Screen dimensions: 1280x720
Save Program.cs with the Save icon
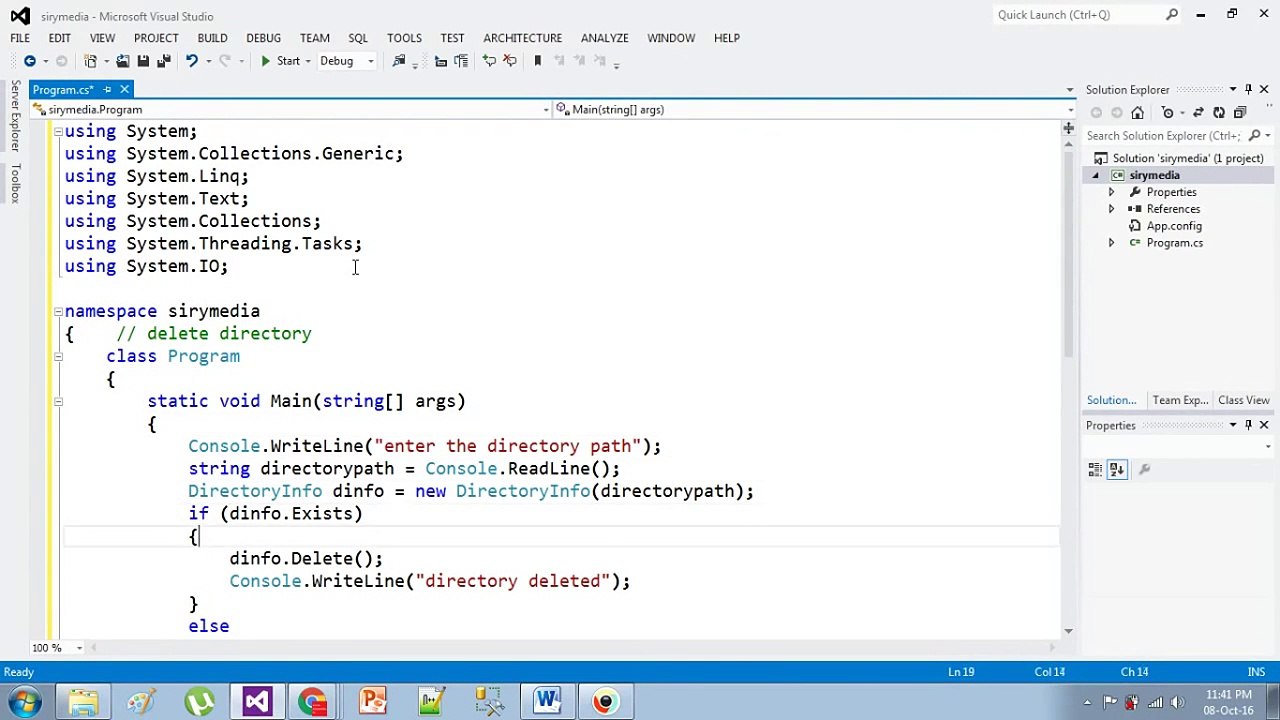(x=143, y=61)
